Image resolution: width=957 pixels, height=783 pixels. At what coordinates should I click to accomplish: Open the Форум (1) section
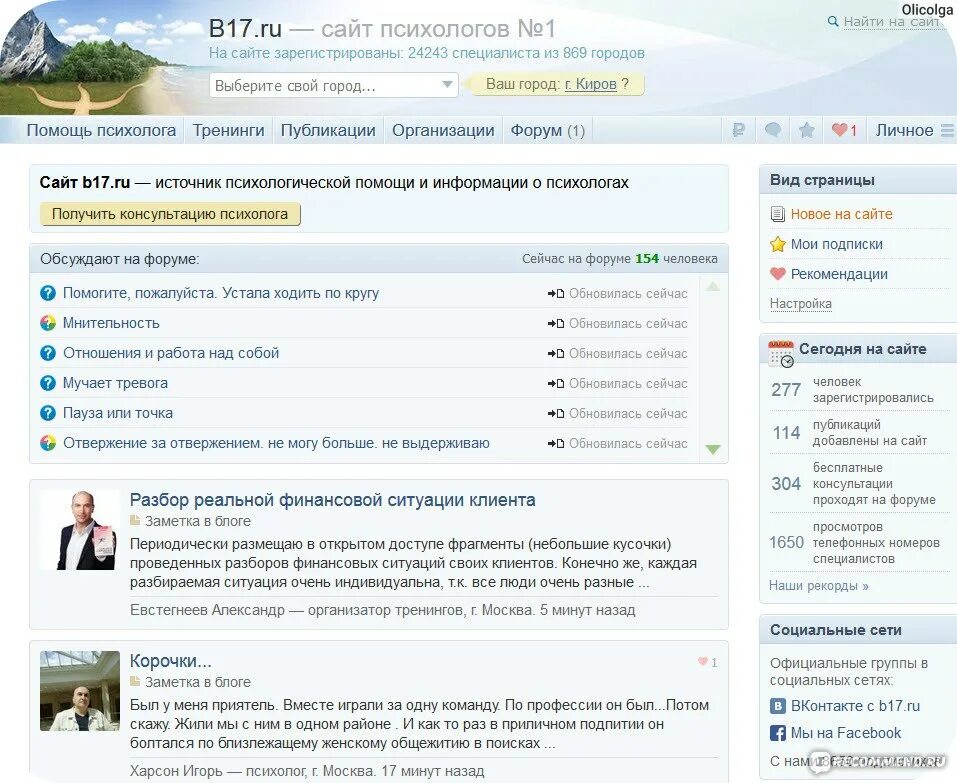(547, 131)
